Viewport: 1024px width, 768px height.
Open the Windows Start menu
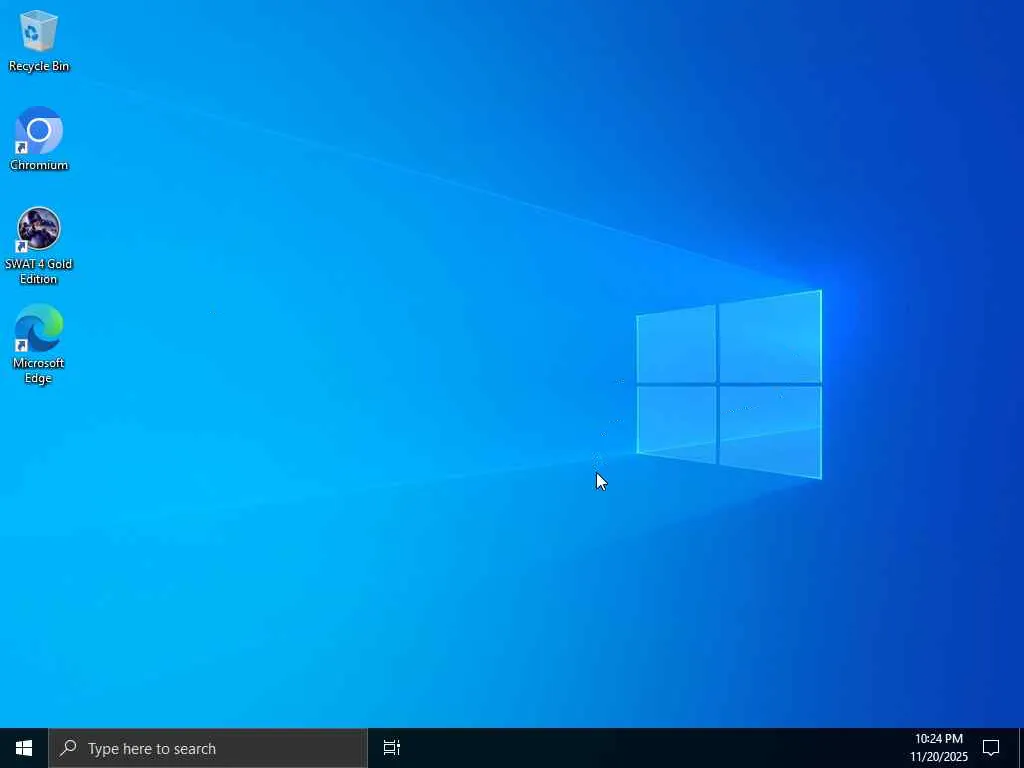[x=24, y=748]
